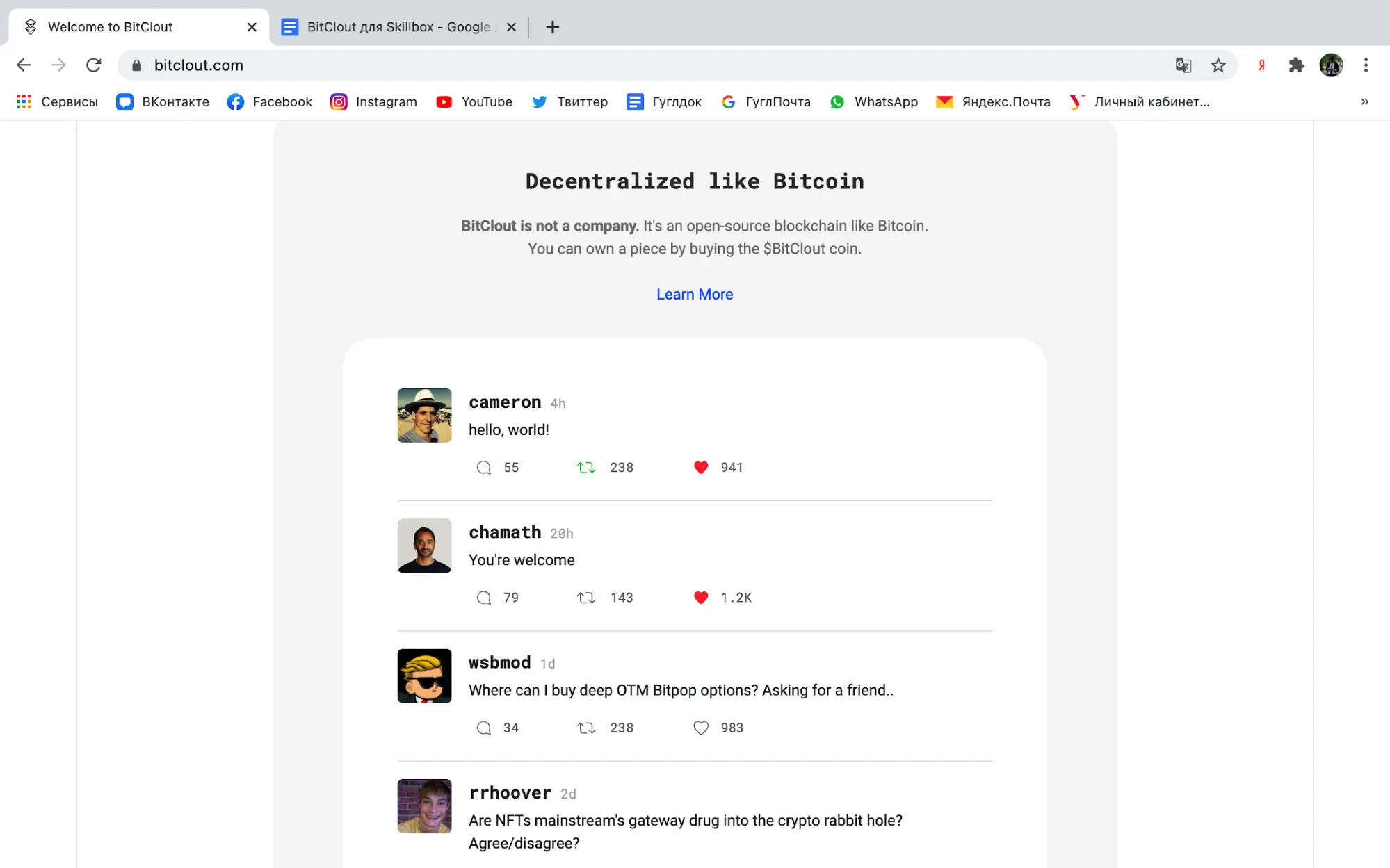Click comment bubble icon on chamath's post

click(x=484, y=598)
